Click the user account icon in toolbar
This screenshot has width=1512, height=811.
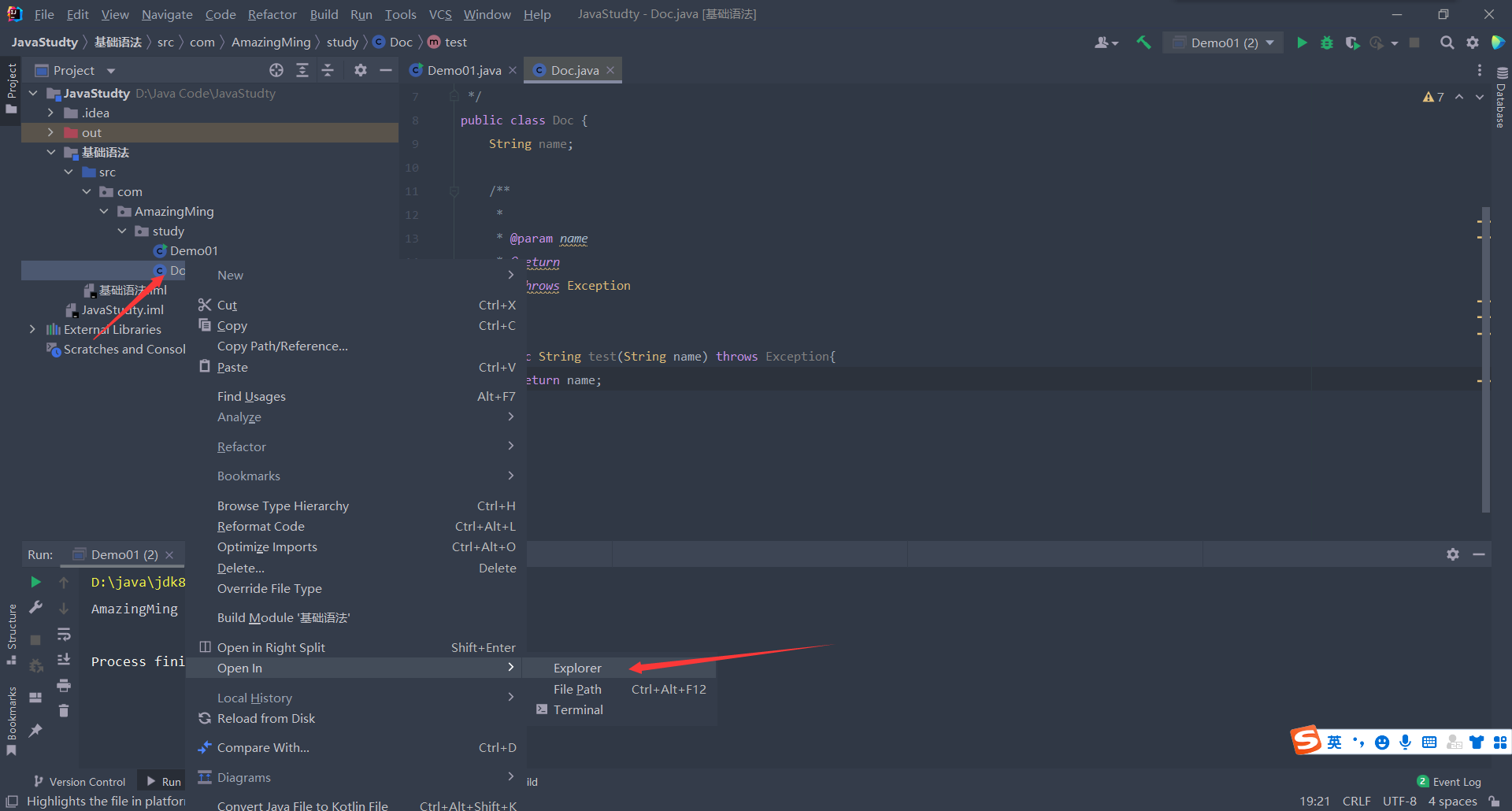1106,43
